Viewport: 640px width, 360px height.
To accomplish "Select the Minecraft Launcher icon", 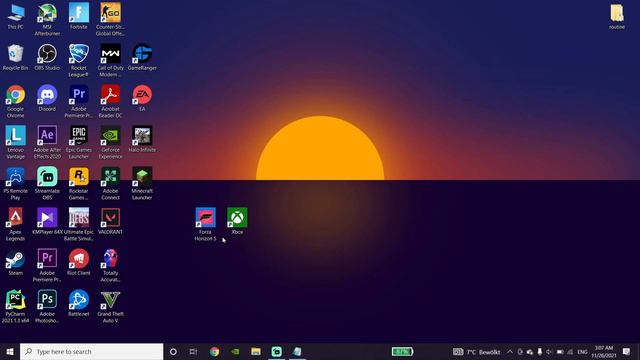I will 142,184.
